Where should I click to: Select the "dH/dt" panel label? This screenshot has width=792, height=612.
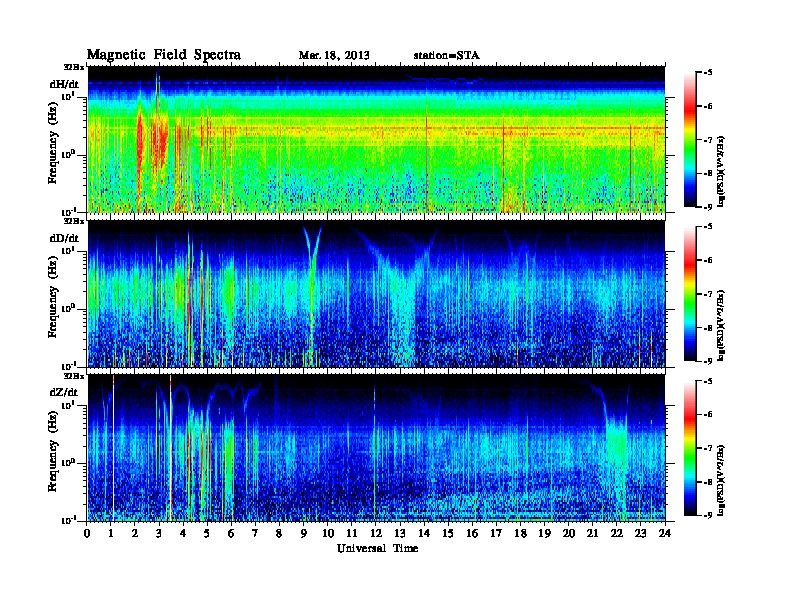64,84
